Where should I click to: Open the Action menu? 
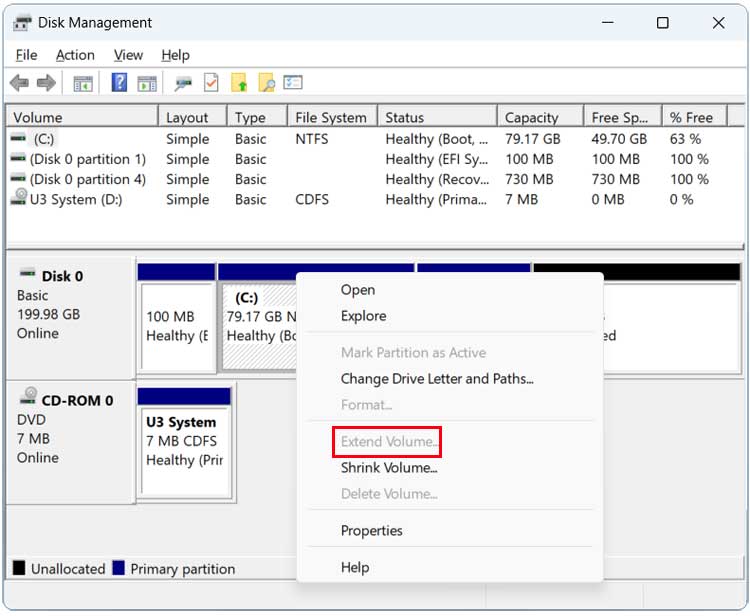click(75, 55)
